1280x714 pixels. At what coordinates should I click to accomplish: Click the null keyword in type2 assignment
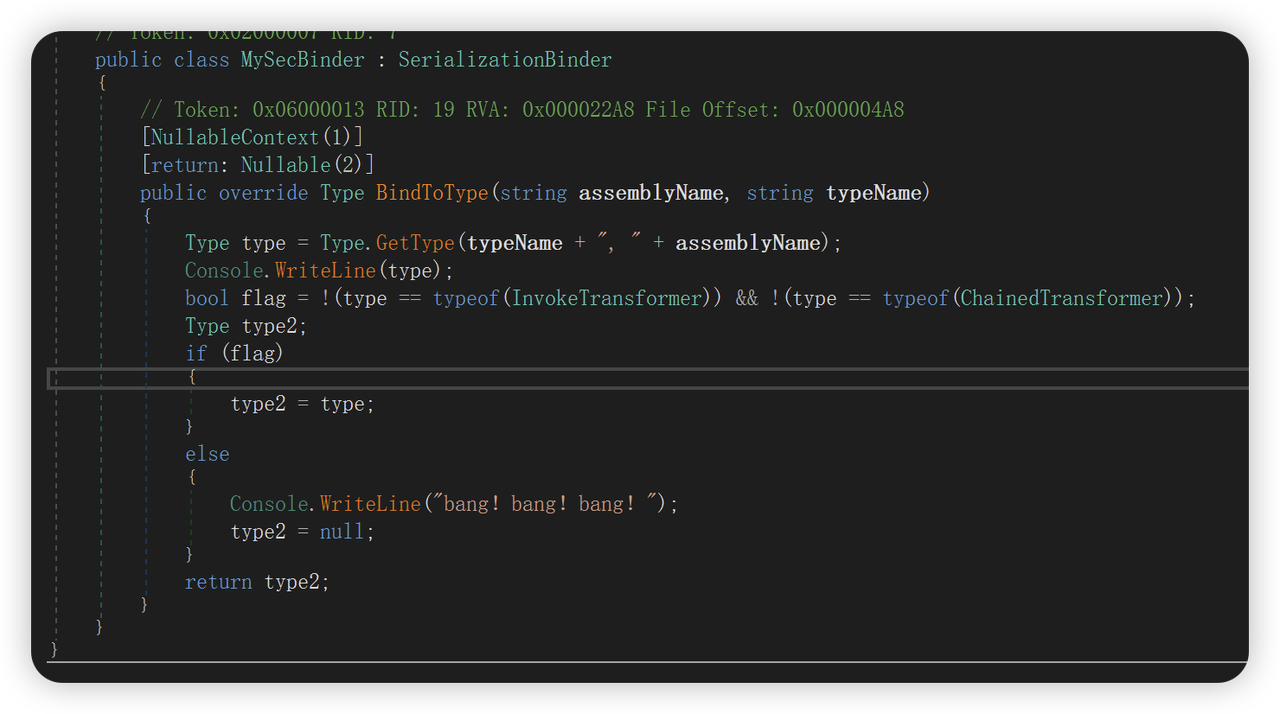342,532
